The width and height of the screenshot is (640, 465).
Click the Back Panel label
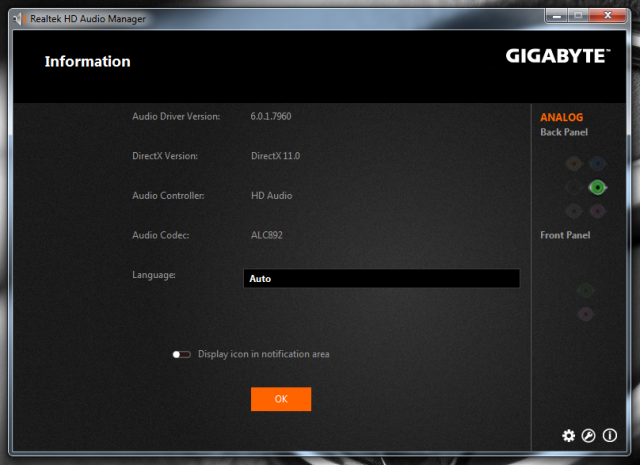pyautogui.click(x=564, y=132)
